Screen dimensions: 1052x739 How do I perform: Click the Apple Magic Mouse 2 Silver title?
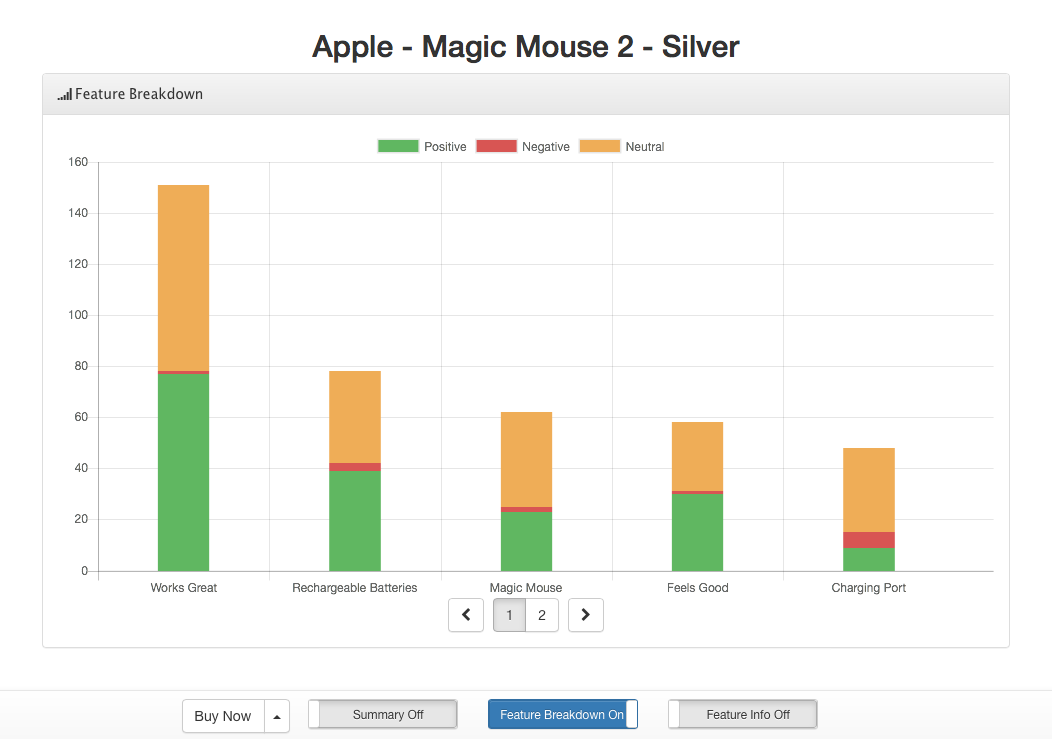pos(526,46)
